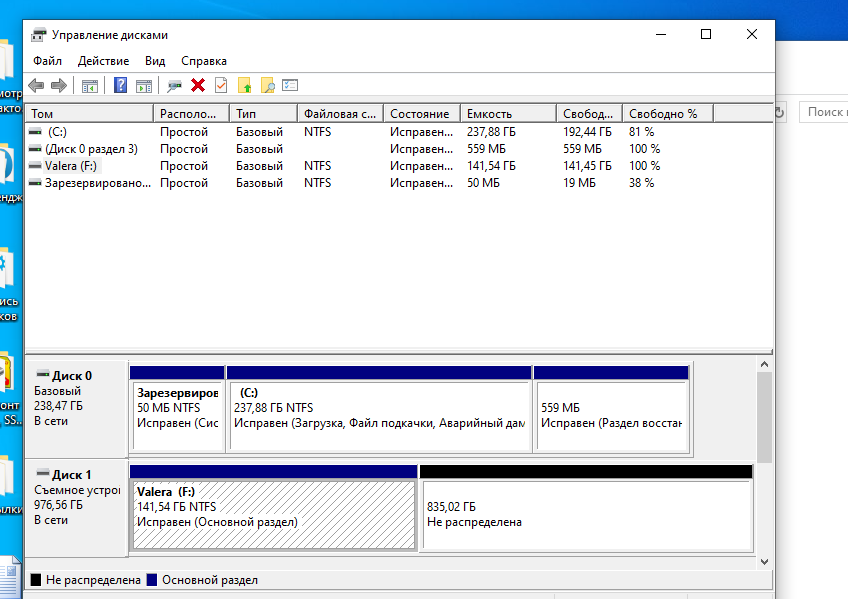Click the connect/rescan disk toolbar icon

coord(174,85)
